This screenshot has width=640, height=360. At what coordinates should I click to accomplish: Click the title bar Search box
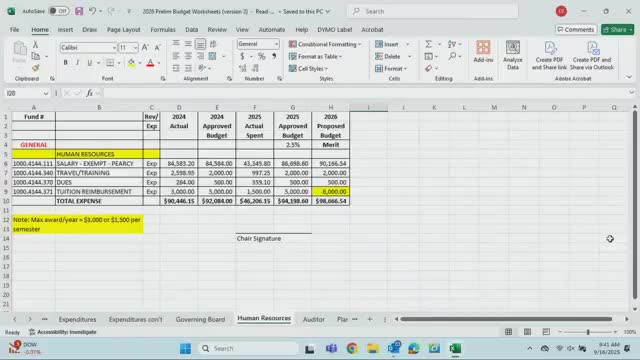click(x=433, y=11)
